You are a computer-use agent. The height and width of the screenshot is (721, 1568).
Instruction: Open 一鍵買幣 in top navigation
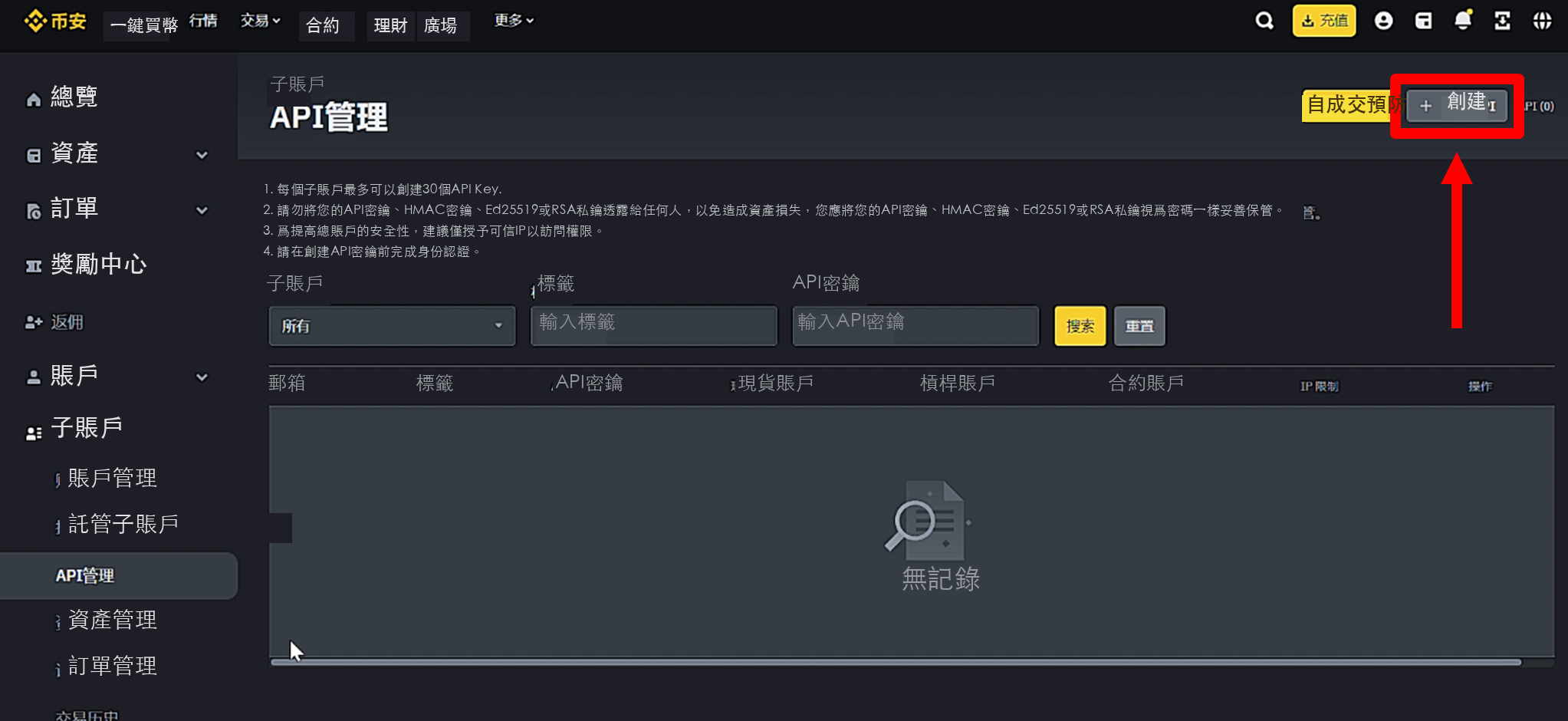tap(144, 25)
